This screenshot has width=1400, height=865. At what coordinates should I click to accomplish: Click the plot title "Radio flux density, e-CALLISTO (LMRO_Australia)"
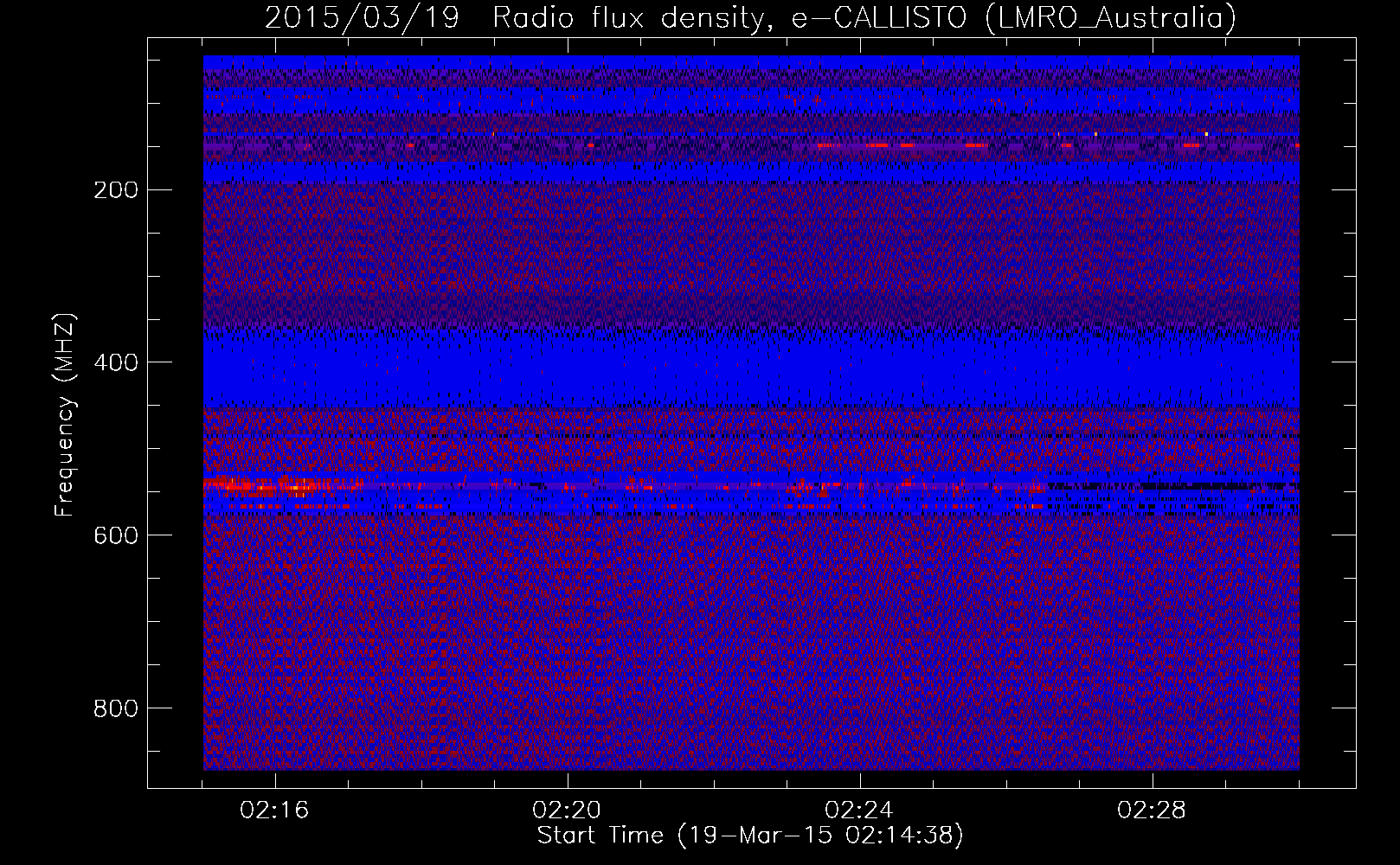[864, 17]
